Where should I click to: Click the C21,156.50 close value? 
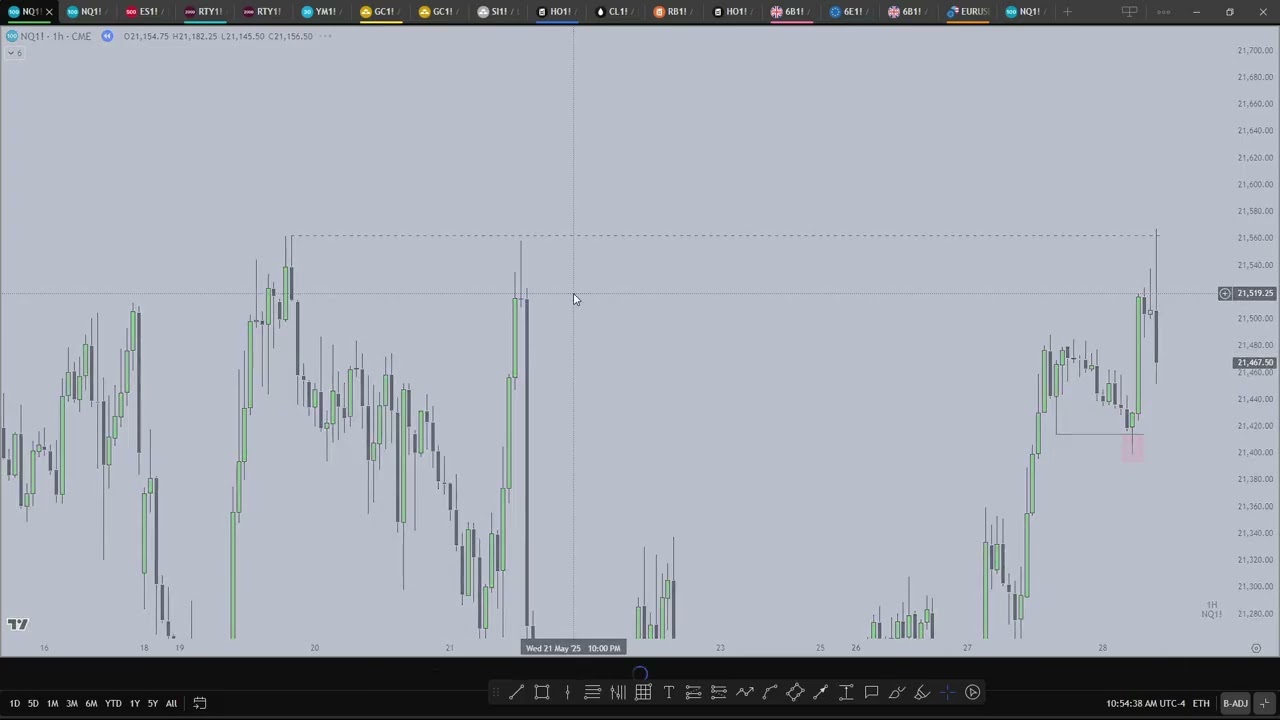tap(290, 36)
